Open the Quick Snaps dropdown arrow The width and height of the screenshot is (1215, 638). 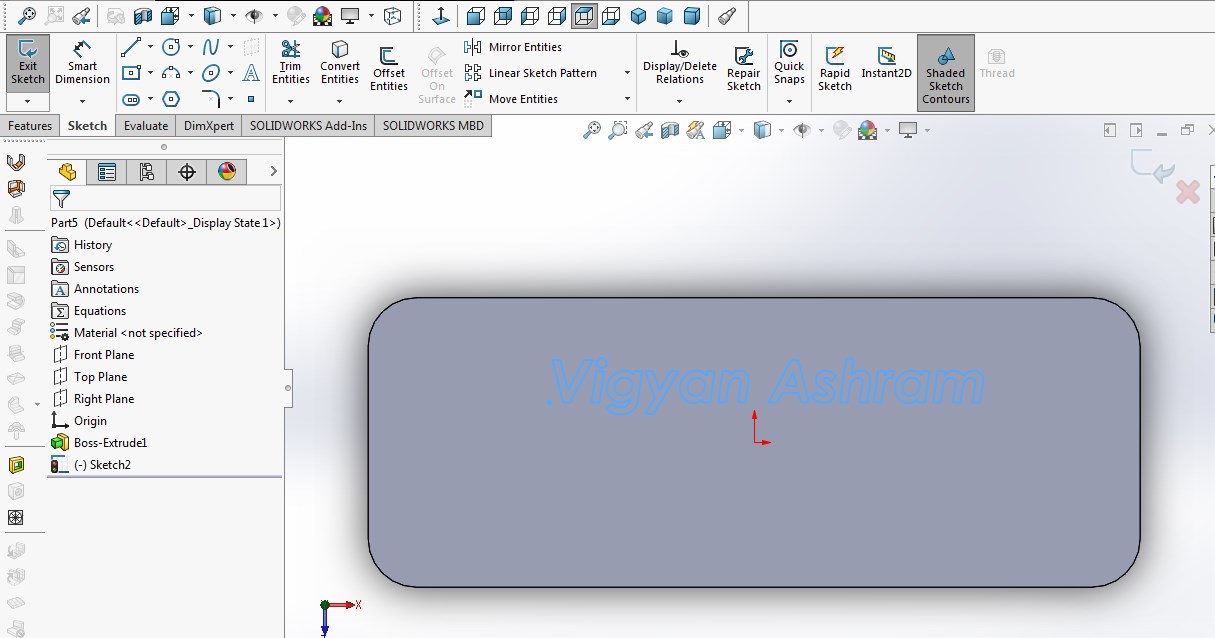pyautogui.click(x=789, y=102)
